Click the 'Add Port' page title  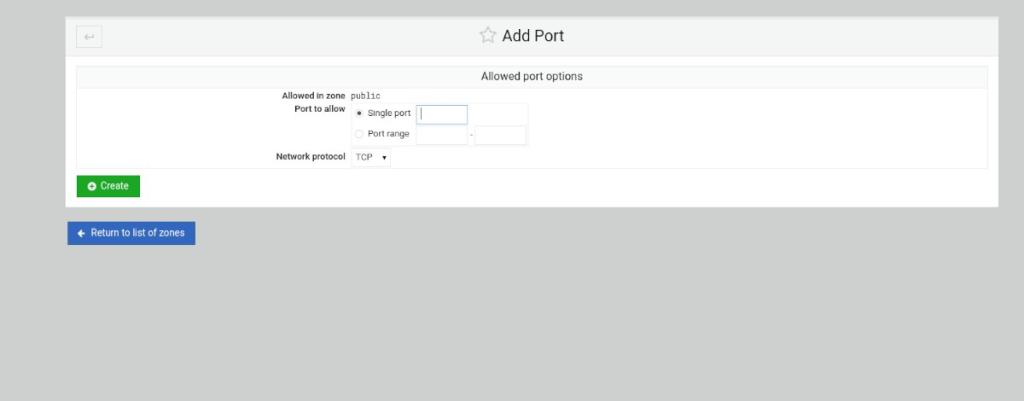tap(532, 36)
